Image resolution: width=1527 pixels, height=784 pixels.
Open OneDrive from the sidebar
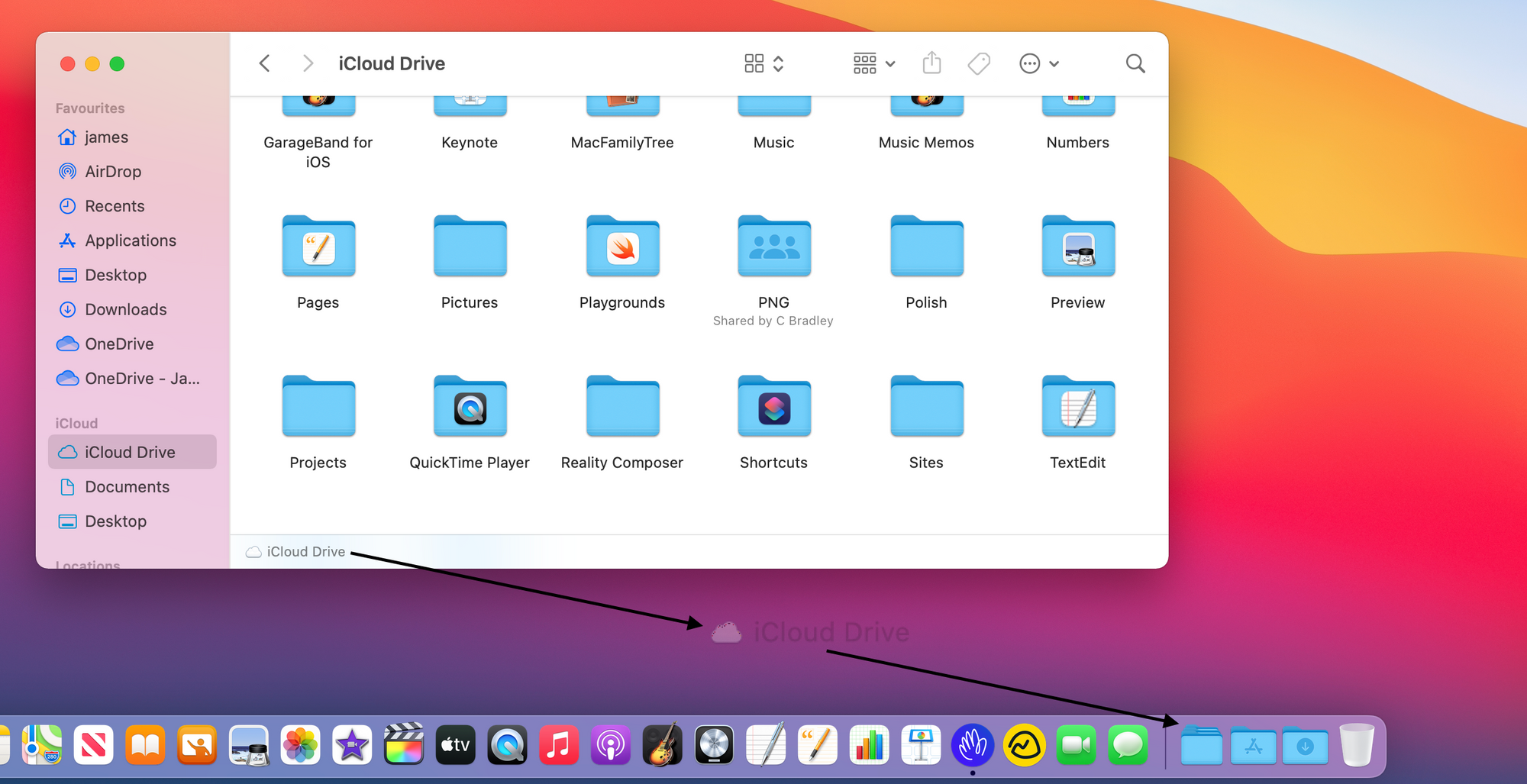[x=119, y=344]
